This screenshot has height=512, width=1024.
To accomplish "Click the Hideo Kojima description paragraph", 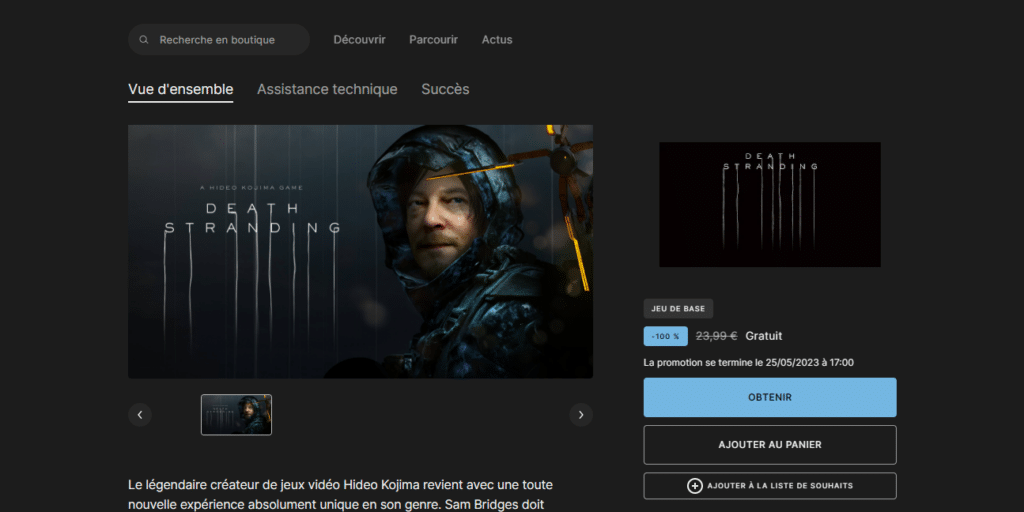I will 340,494.
